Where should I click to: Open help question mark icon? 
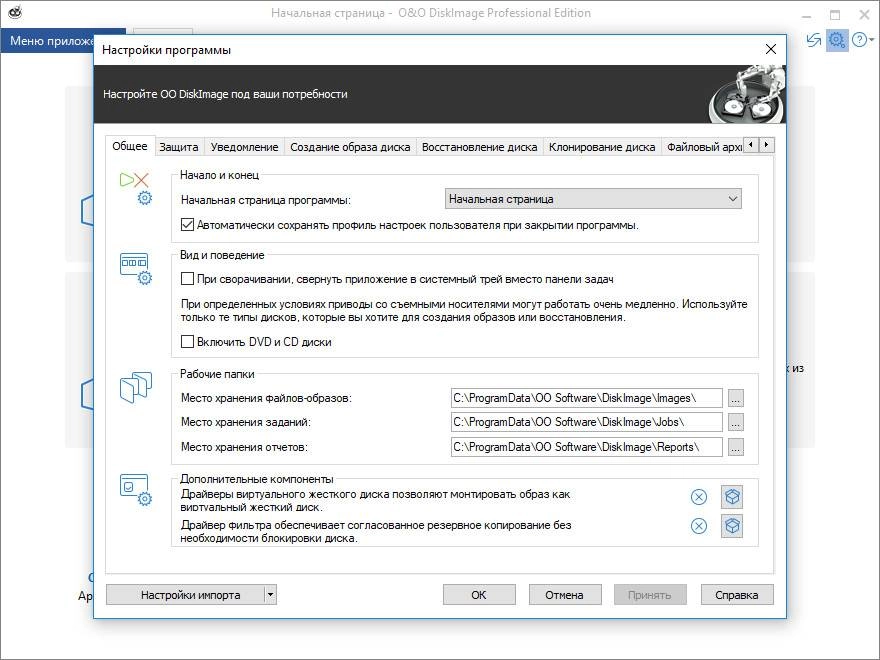pyautogui.click(x=859, y=40)
